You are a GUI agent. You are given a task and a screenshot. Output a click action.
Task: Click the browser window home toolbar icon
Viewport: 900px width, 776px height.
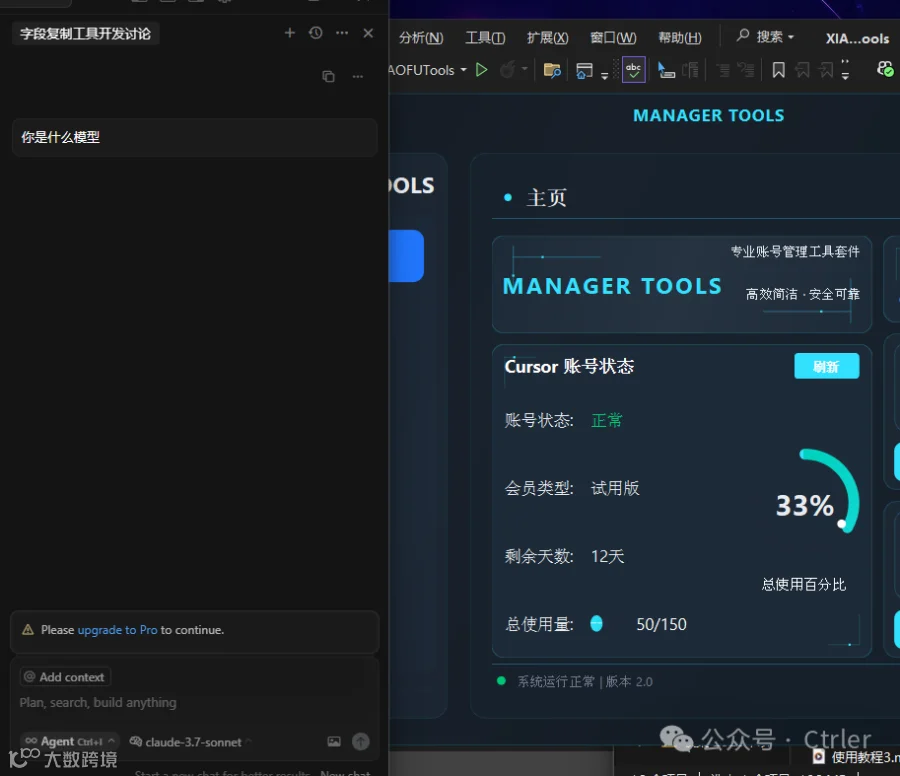click(584, 71)
